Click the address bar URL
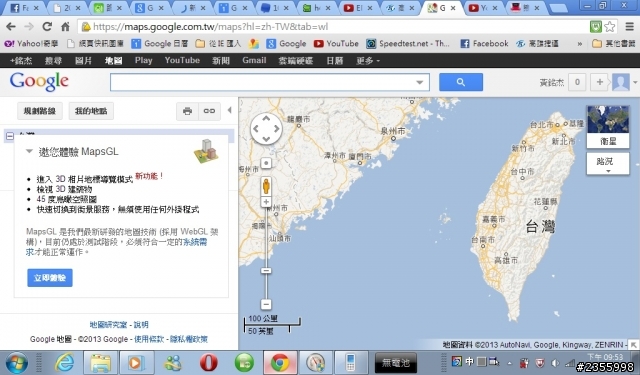The width and height of the screenshot is (640, 375). pyautogui.click(x=211, y=27)
